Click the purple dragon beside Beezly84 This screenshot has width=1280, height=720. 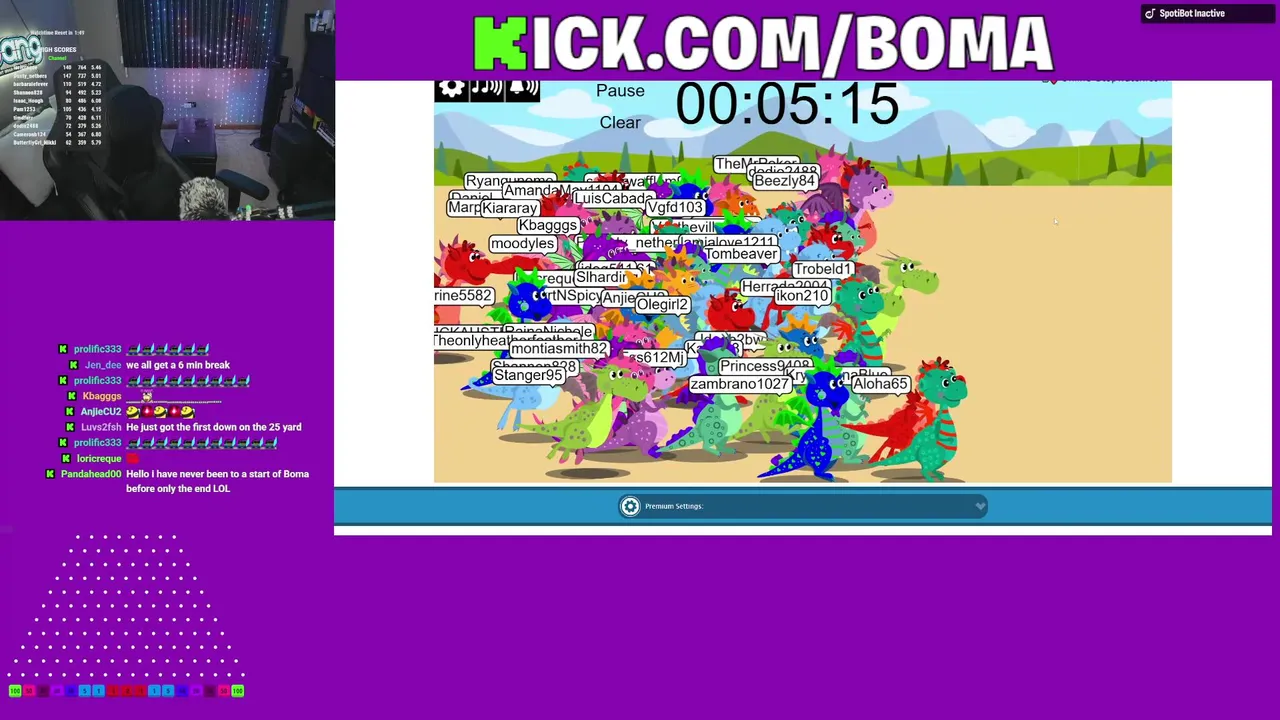pyautogui.click(x=868, y=186)
